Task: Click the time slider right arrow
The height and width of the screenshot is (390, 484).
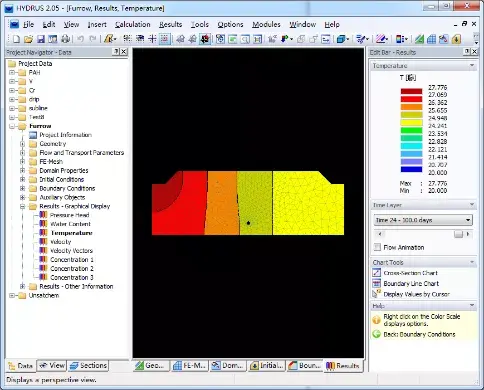Action: pos(468,234)
